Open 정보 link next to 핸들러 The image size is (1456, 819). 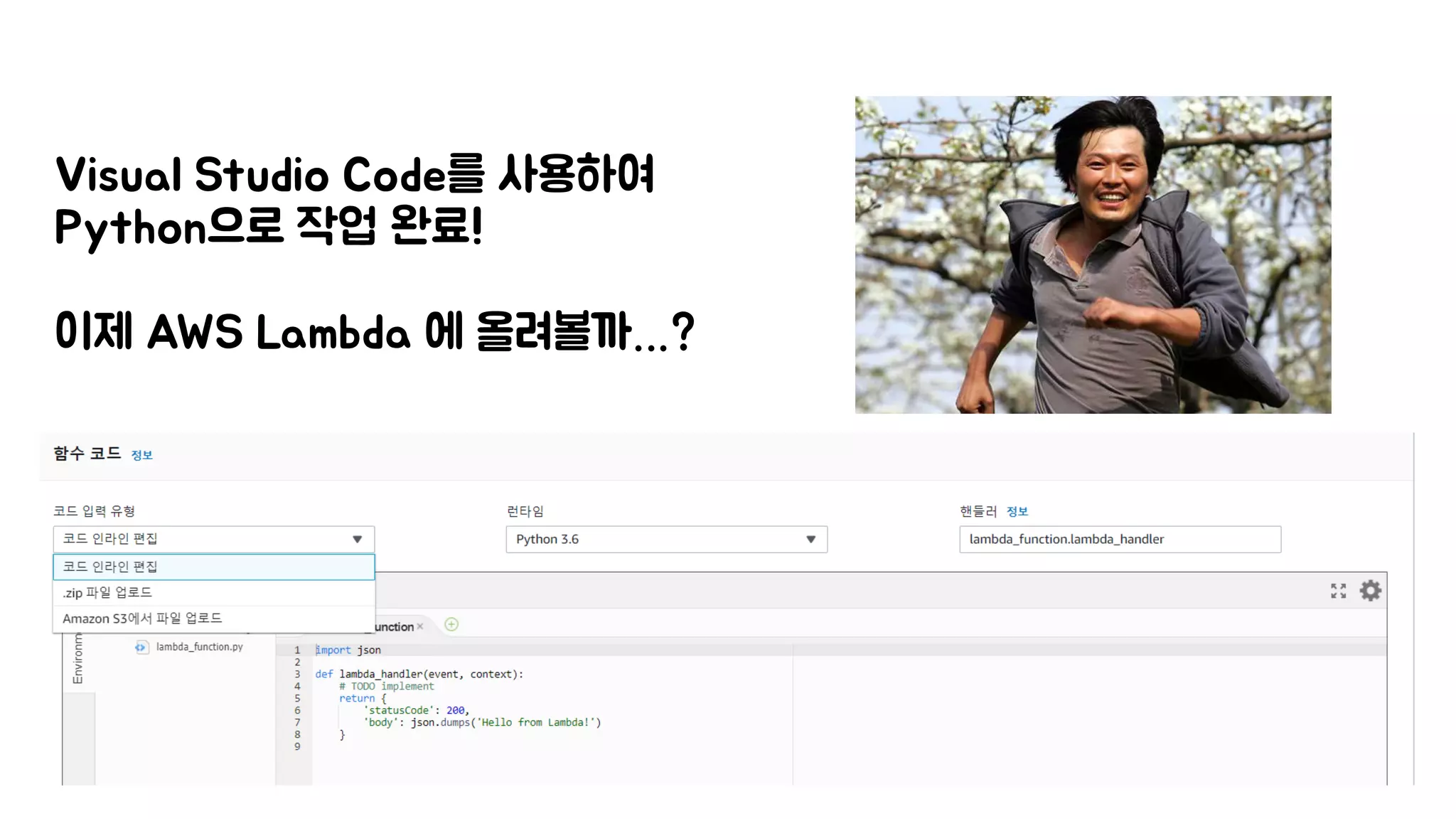(x=1017, y=511)
